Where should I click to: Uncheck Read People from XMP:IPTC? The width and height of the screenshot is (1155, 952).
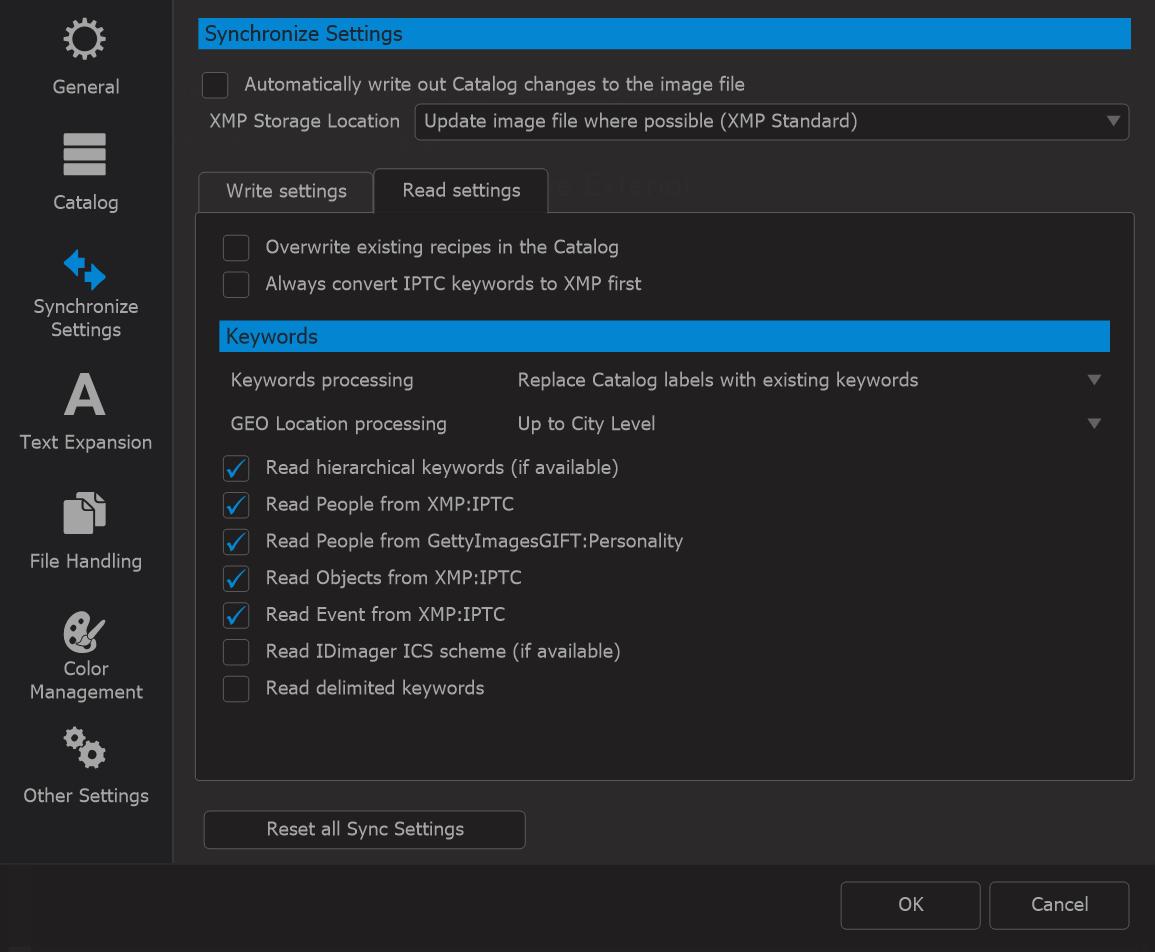coord(236,505)
